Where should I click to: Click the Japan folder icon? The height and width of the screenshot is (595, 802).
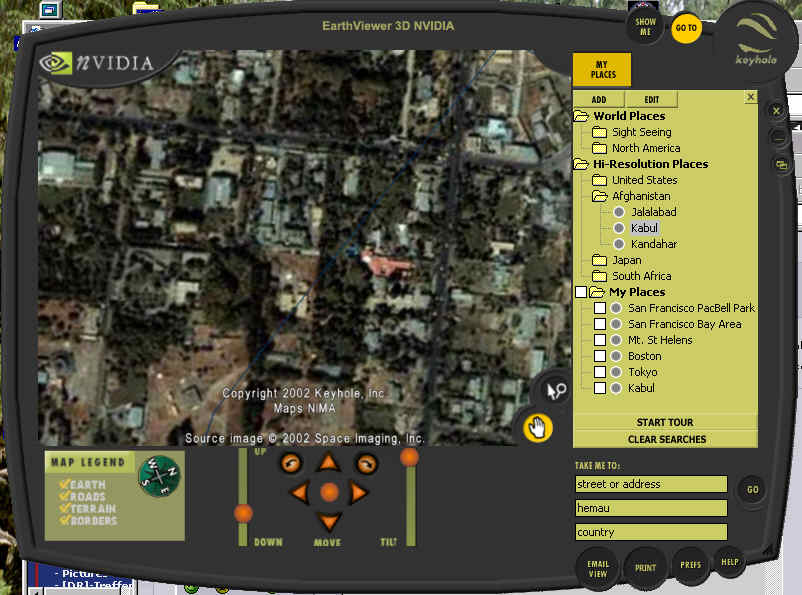pyautogui.click(x=599, y=260)
